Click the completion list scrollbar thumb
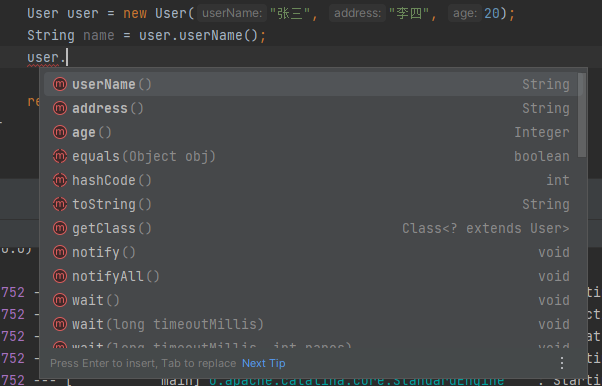 pyautogui.click(x=582, y=115)
